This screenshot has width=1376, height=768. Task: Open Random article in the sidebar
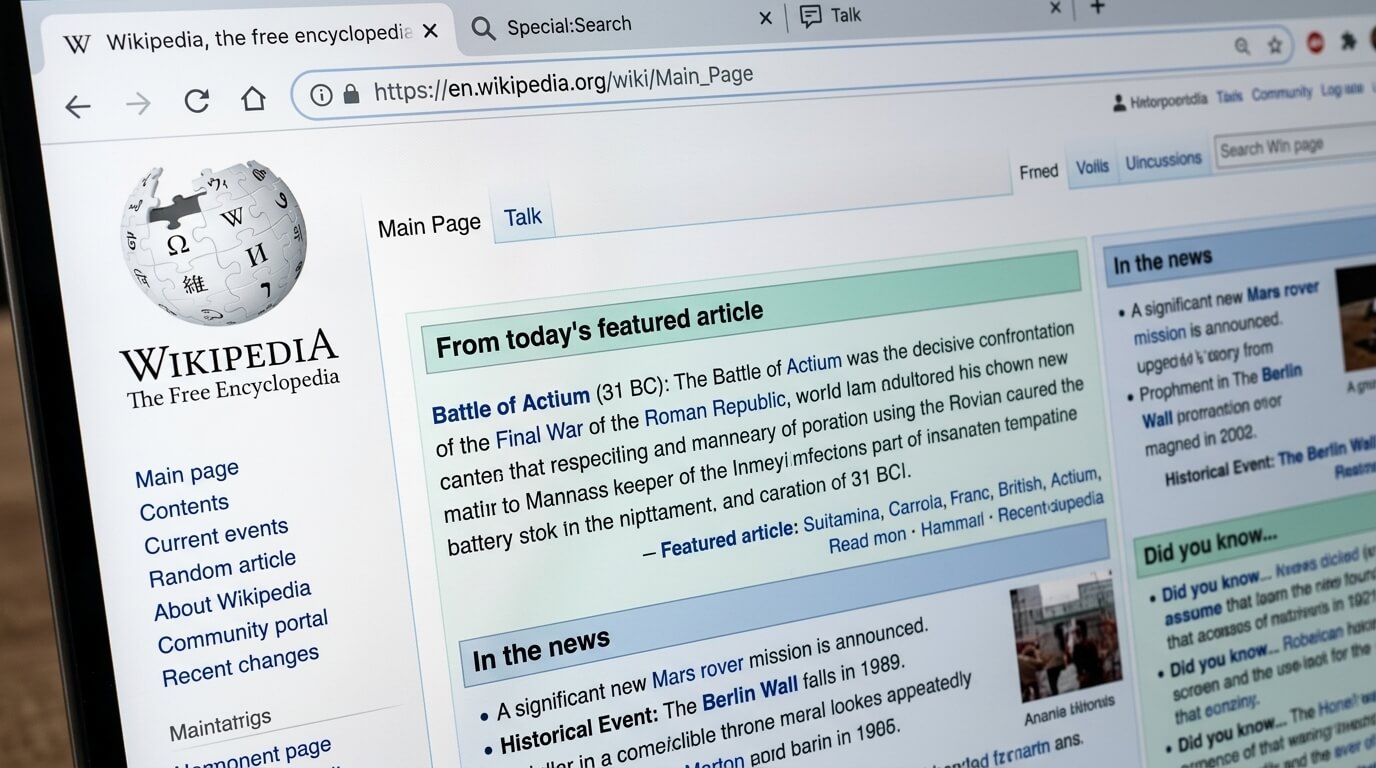pos(222,568)
